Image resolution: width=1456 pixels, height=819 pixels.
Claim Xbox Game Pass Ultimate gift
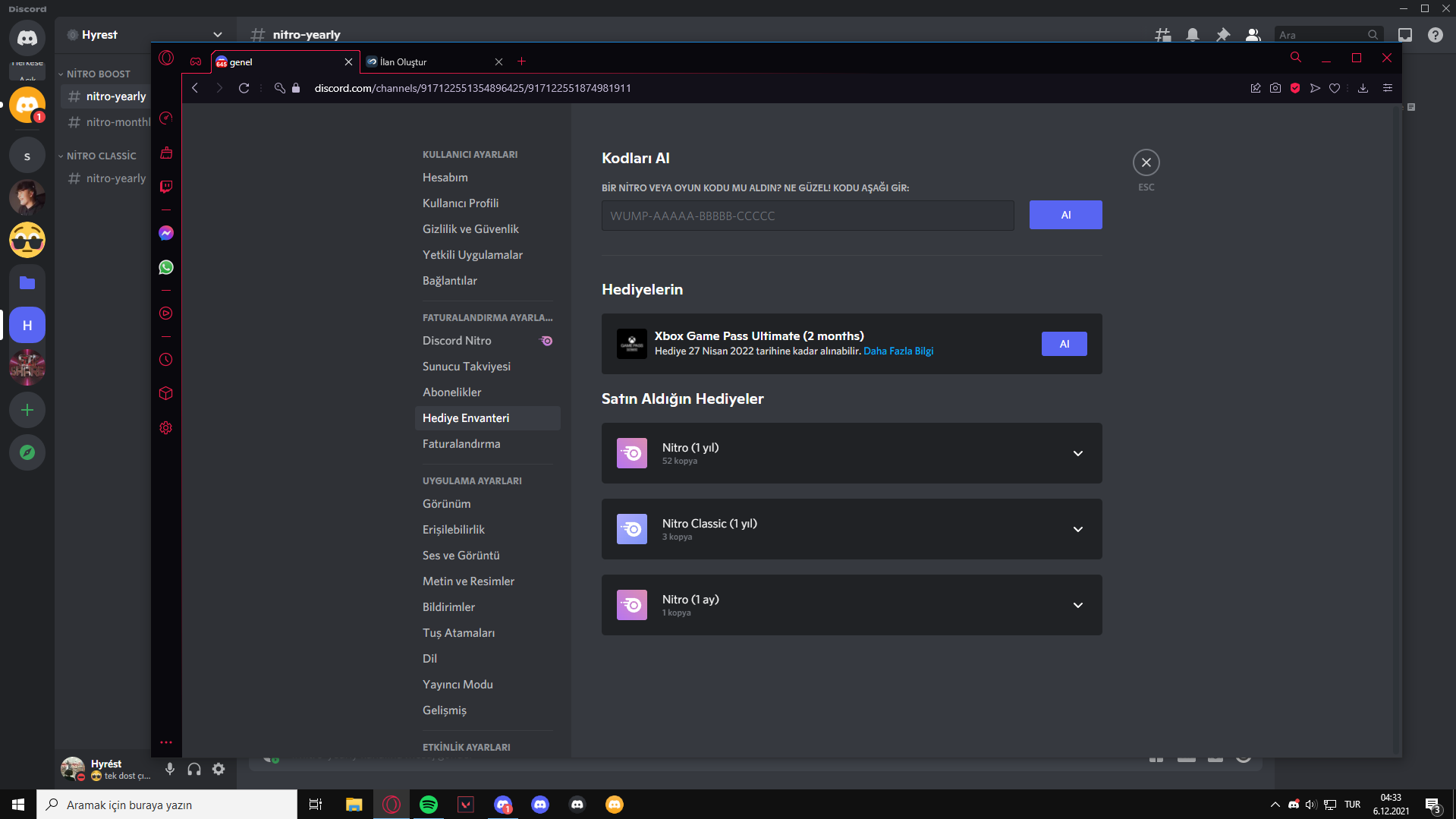1064,344
